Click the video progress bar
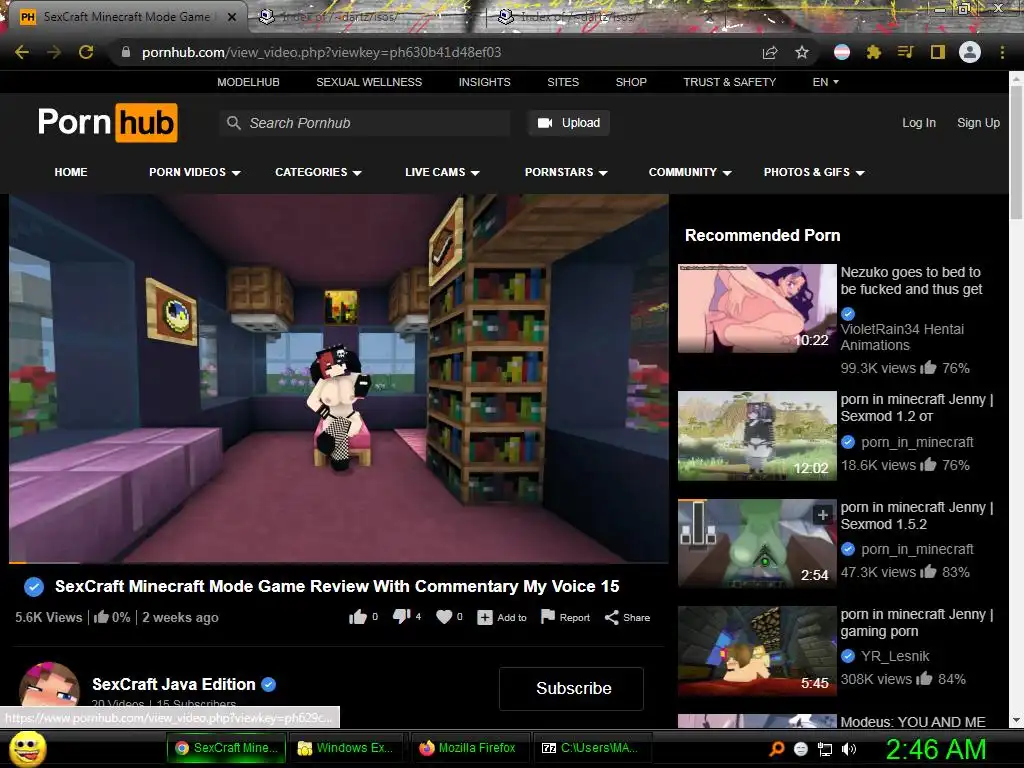 click(x=338, y=562)
